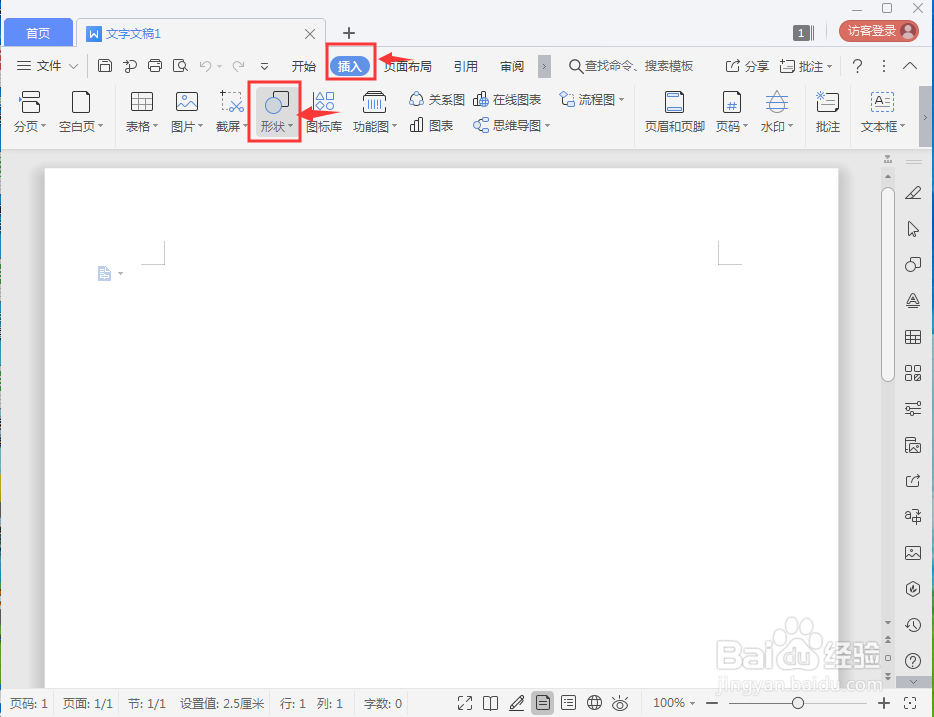This screenshot has width=934, height=717.
Task: Open print preview in quick toolbar
Action: (x=180, y=66)
